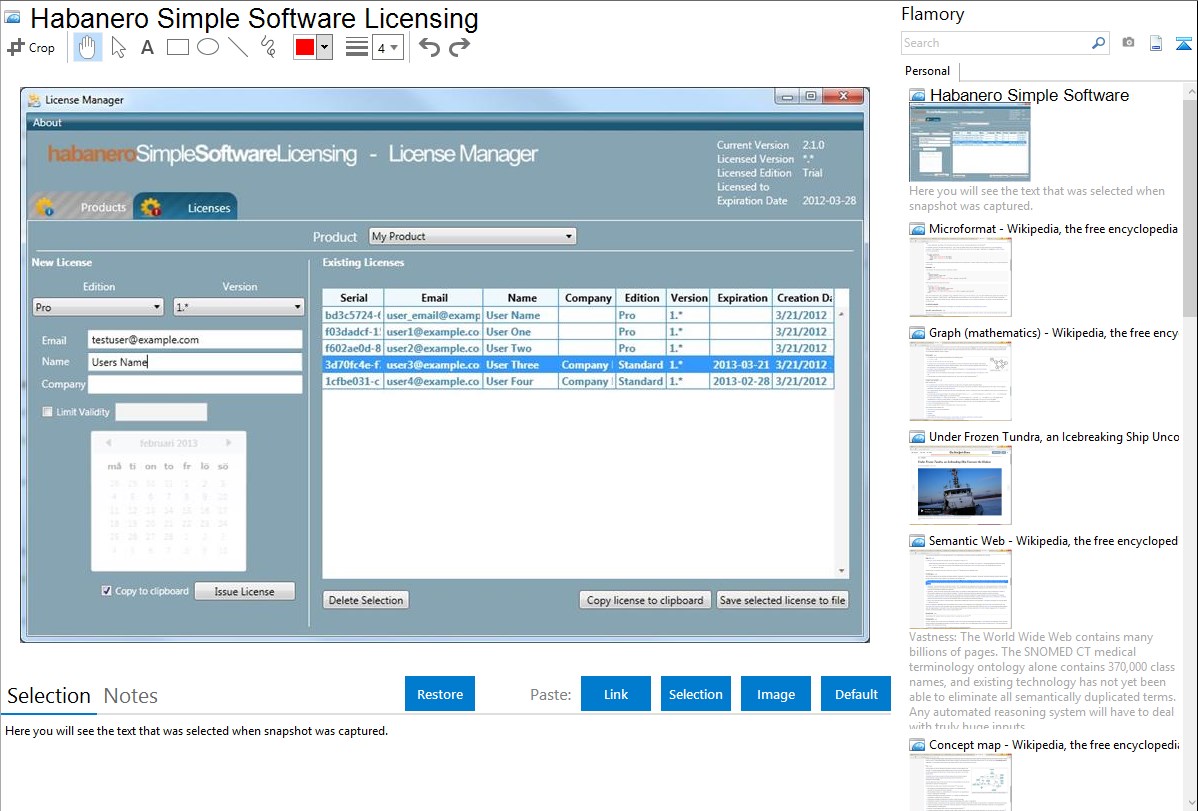Select the user4@example.com license row

[578, 381]
